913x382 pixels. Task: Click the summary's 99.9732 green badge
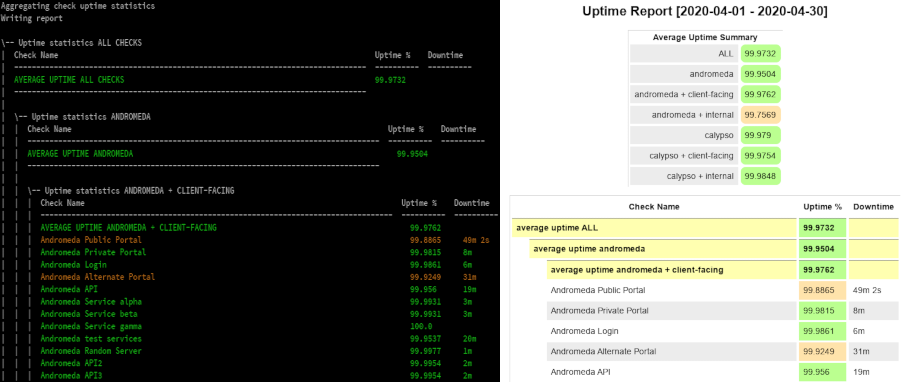[760, 54]
